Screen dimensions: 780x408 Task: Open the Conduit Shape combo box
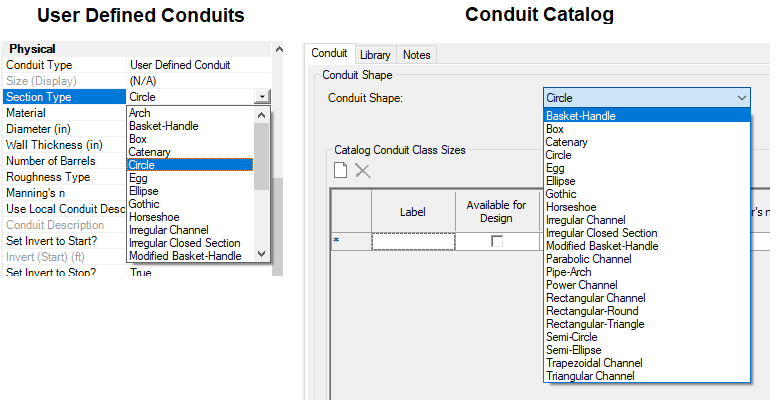click(646, 98)
